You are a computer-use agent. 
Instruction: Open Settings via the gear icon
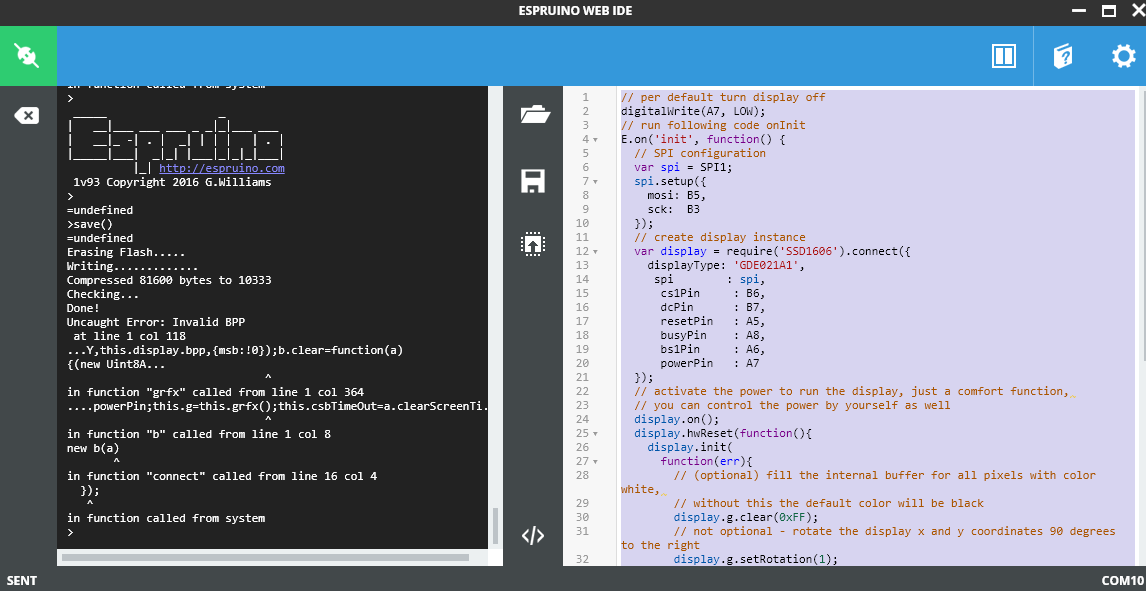tap(1123, 56)
